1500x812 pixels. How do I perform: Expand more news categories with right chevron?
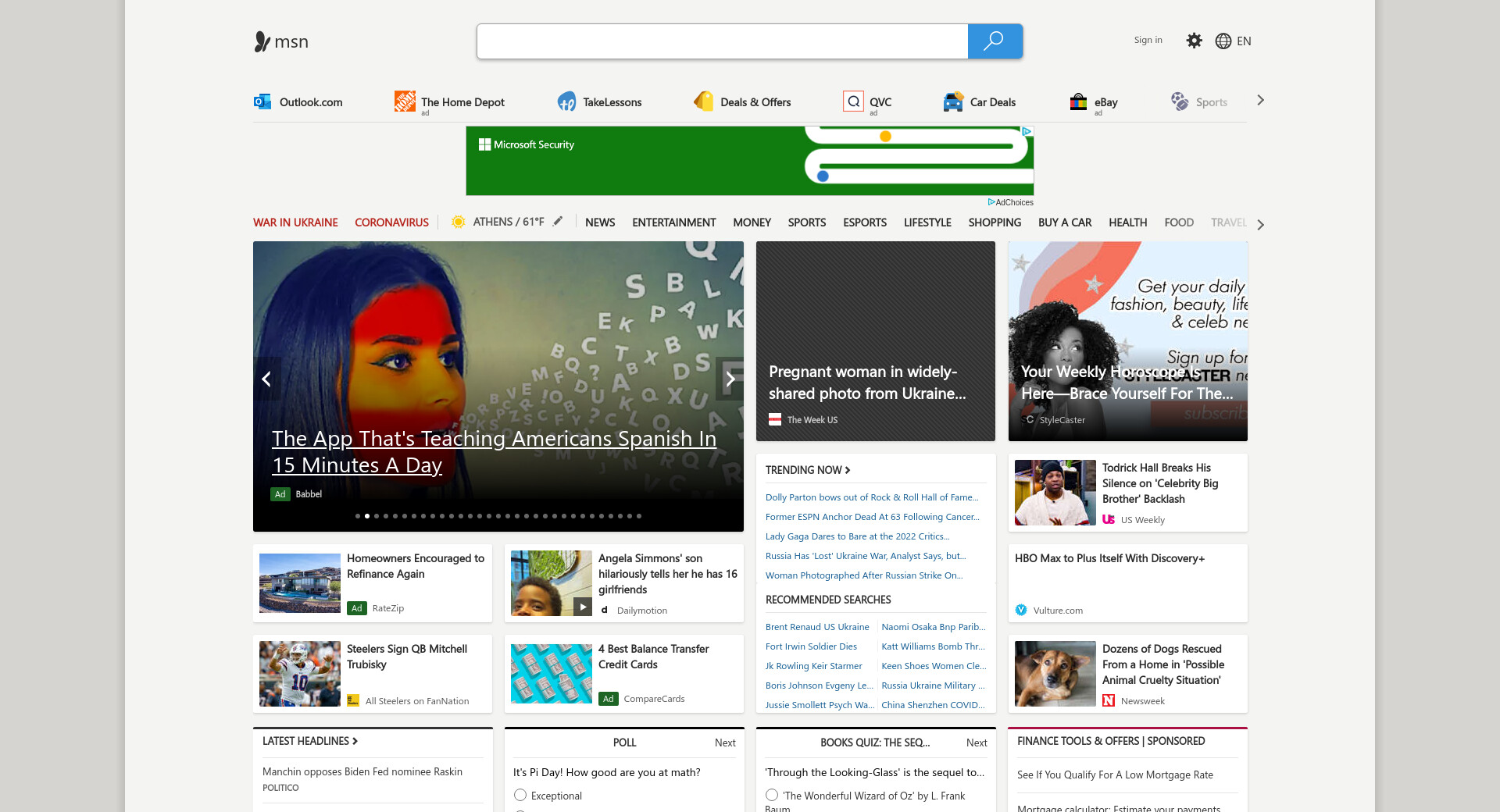[1260, 224]
